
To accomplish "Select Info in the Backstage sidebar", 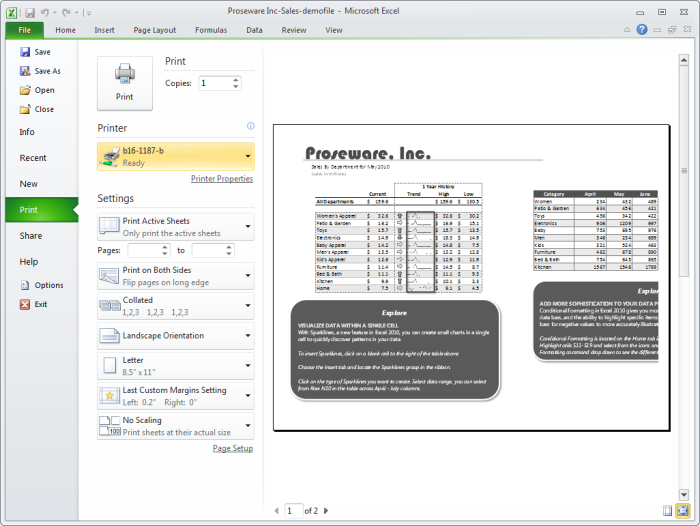I will pyautogui.click(x=42, y=132).
